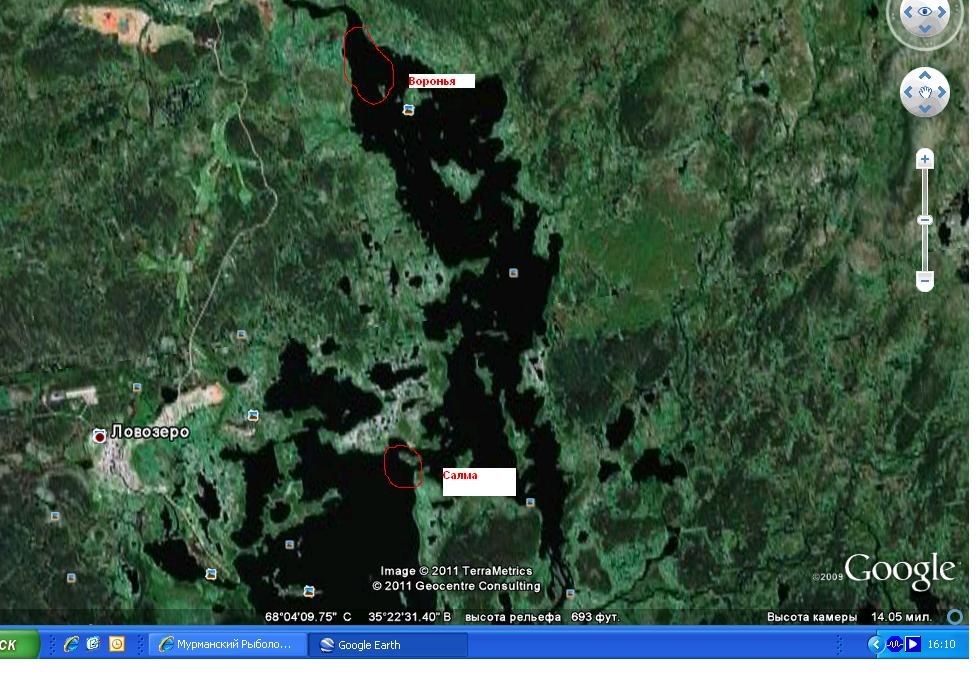This screenshot has height=673, width=977.
Task: Click the Воронья annotation label
Action: (x=440, y=81)
